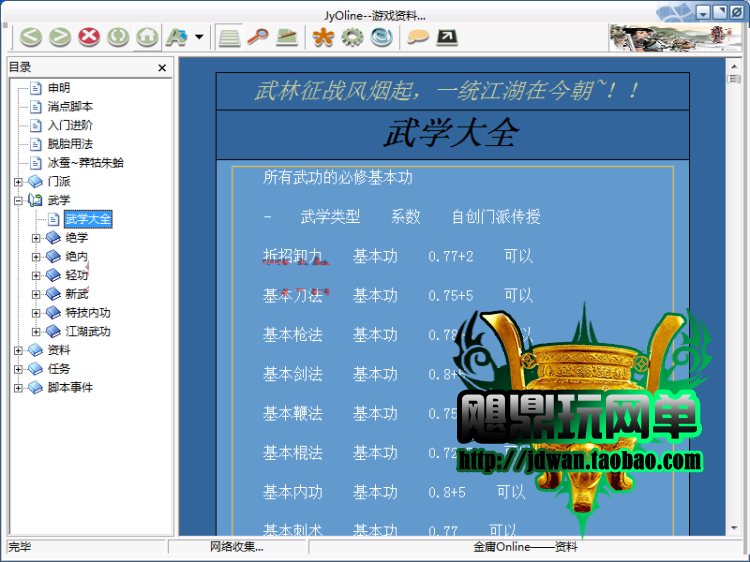Go to the home page icon

pyautogui.click(x=147, y=37)
